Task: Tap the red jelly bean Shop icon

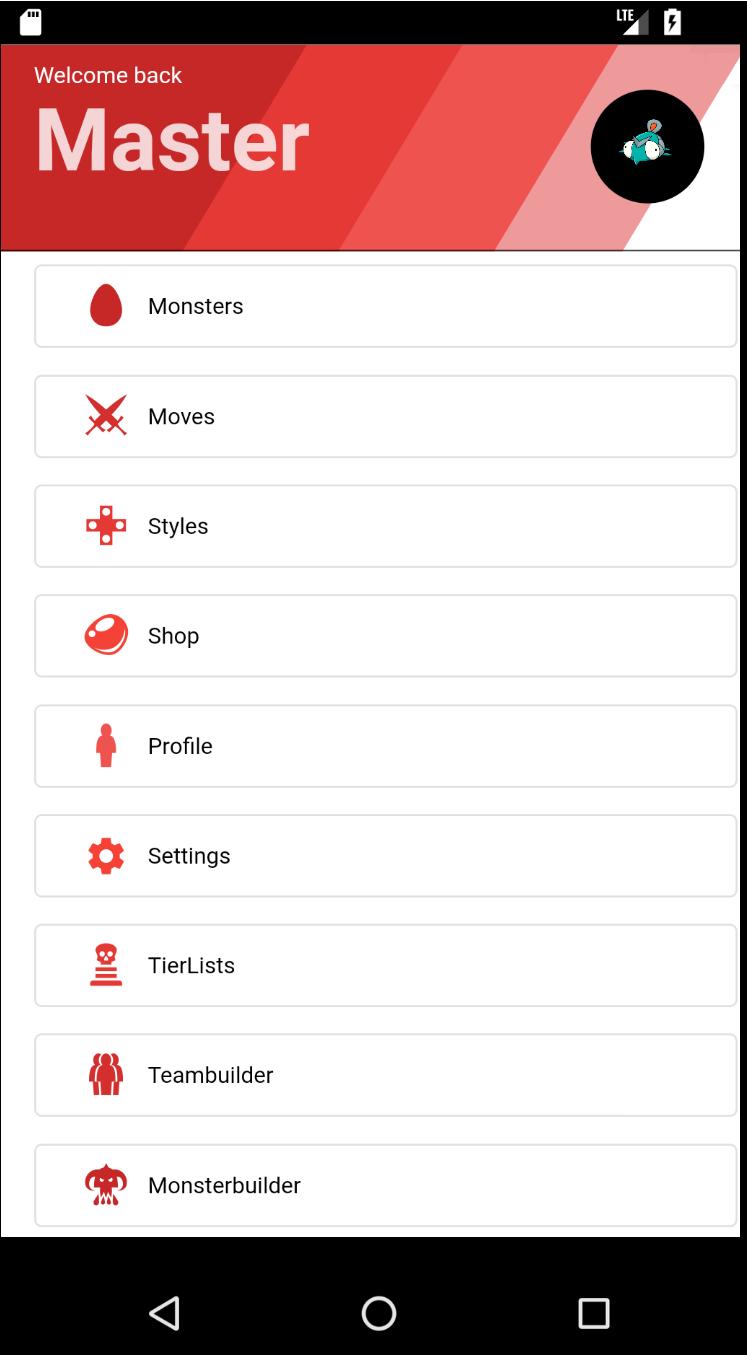Action: tap(106, 636)
